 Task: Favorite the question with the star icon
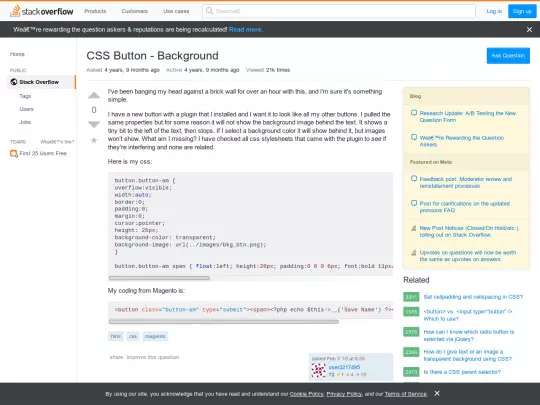pos(94,140)
